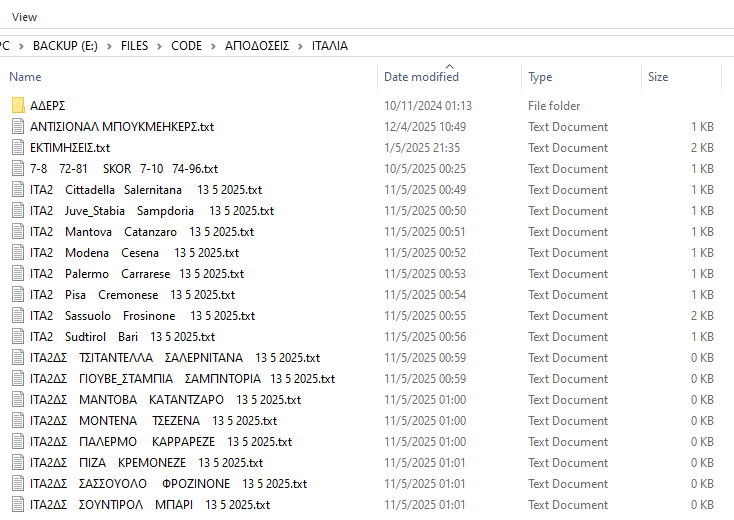This screenshot has width=734, height=520.
Task: Open the View ribbon tab
Action: click(x=24, y=17)
